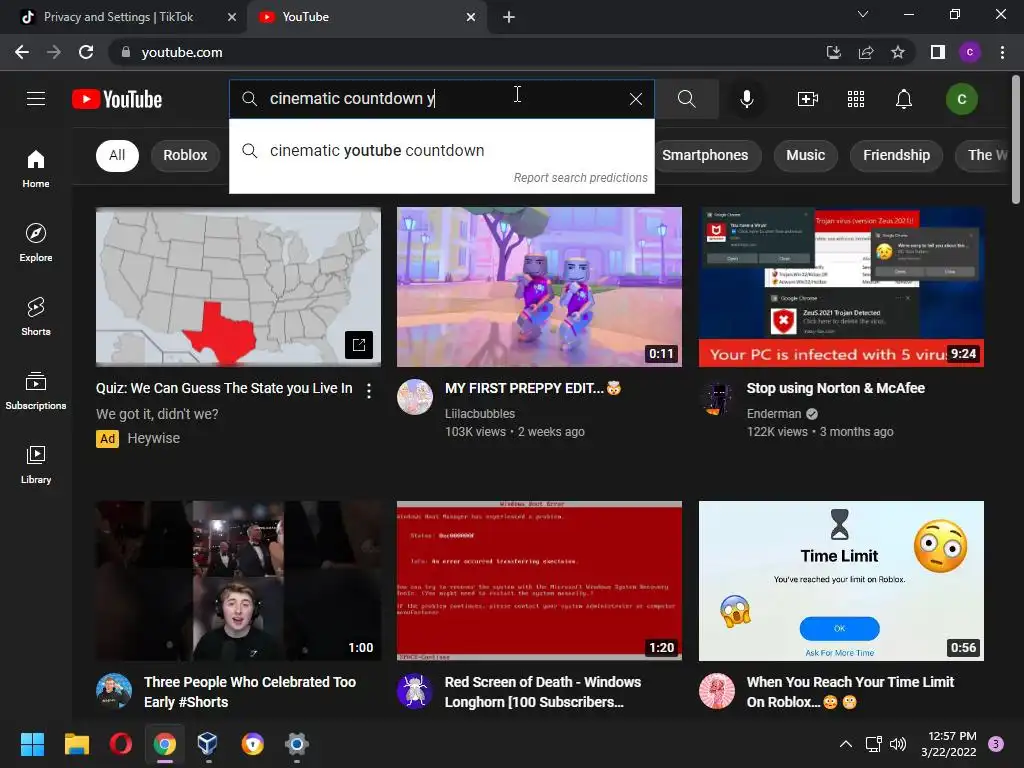Image resolution: width=1024 pixels, height=768 pixels.
Task: Clear the search box with the X icon
Action: [x=635, y=99]
